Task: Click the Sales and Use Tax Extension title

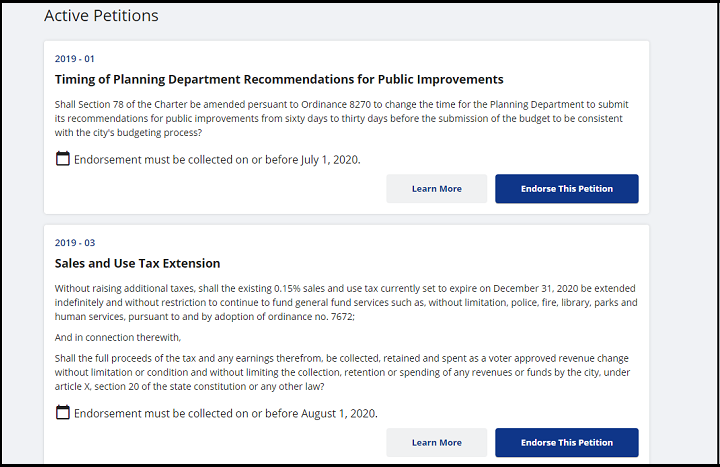Action: [x=137, y=263]
